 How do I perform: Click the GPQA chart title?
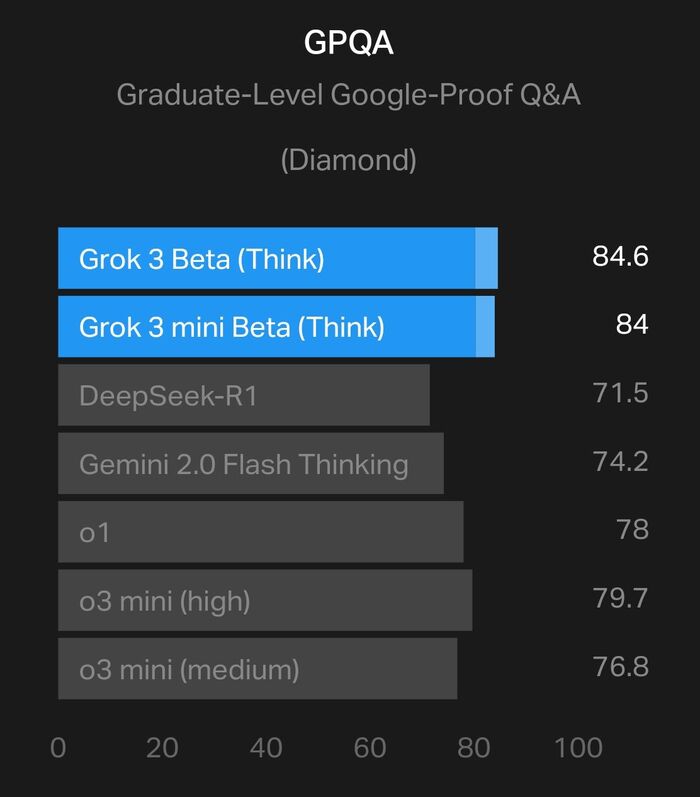click(x=349, y=44)
